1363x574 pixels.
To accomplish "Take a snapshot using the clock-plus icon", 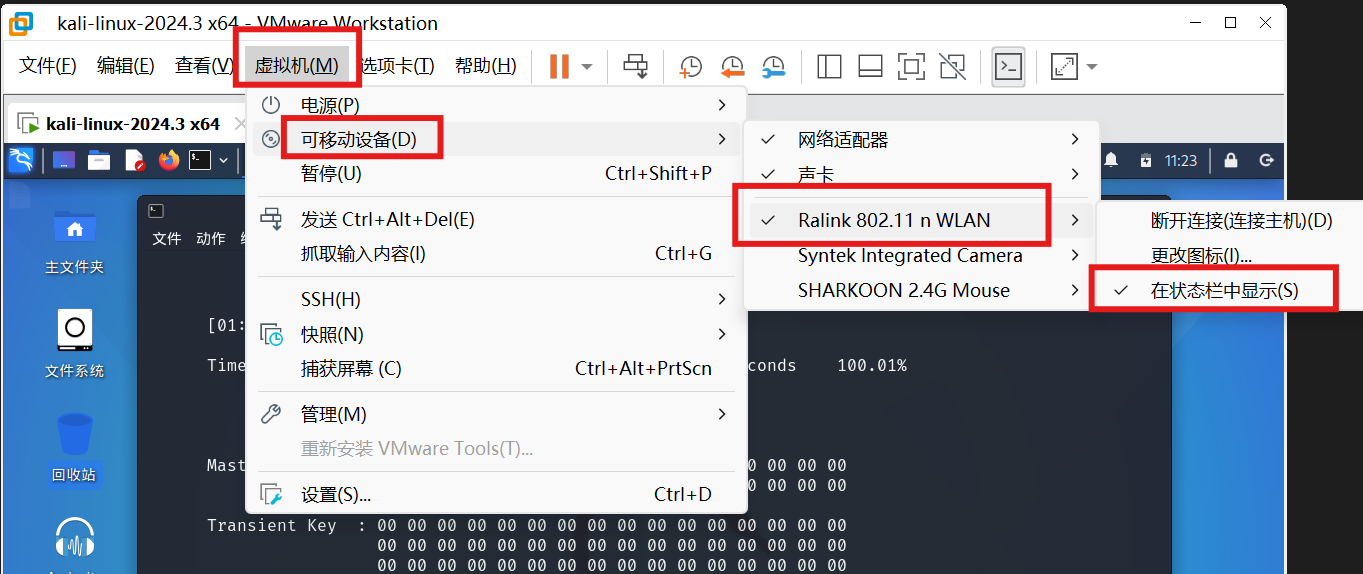I will [690, 66].
